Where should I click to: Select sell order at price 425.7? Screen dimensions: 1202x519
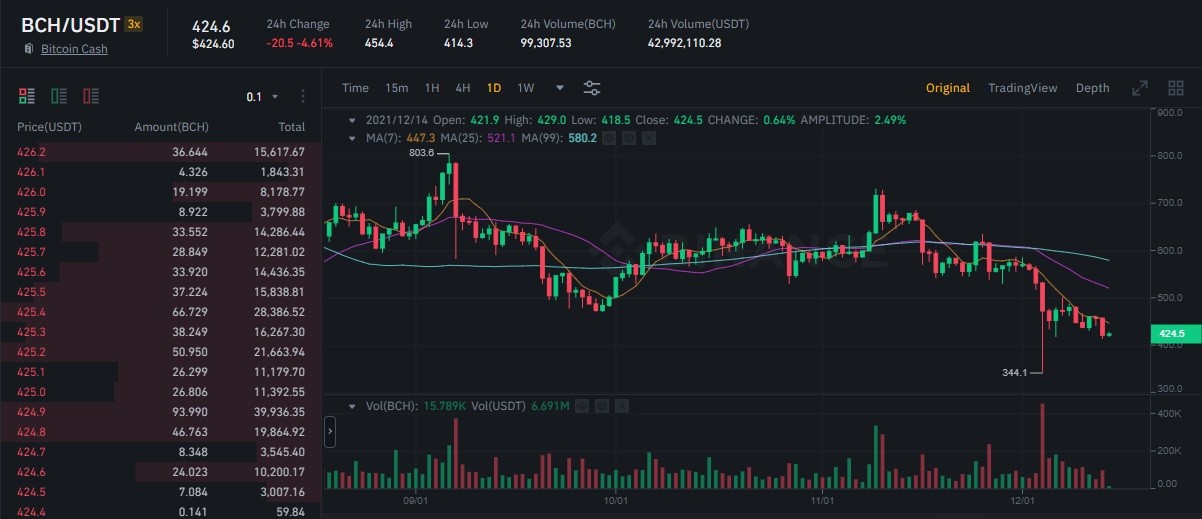[x=161, y=252]
